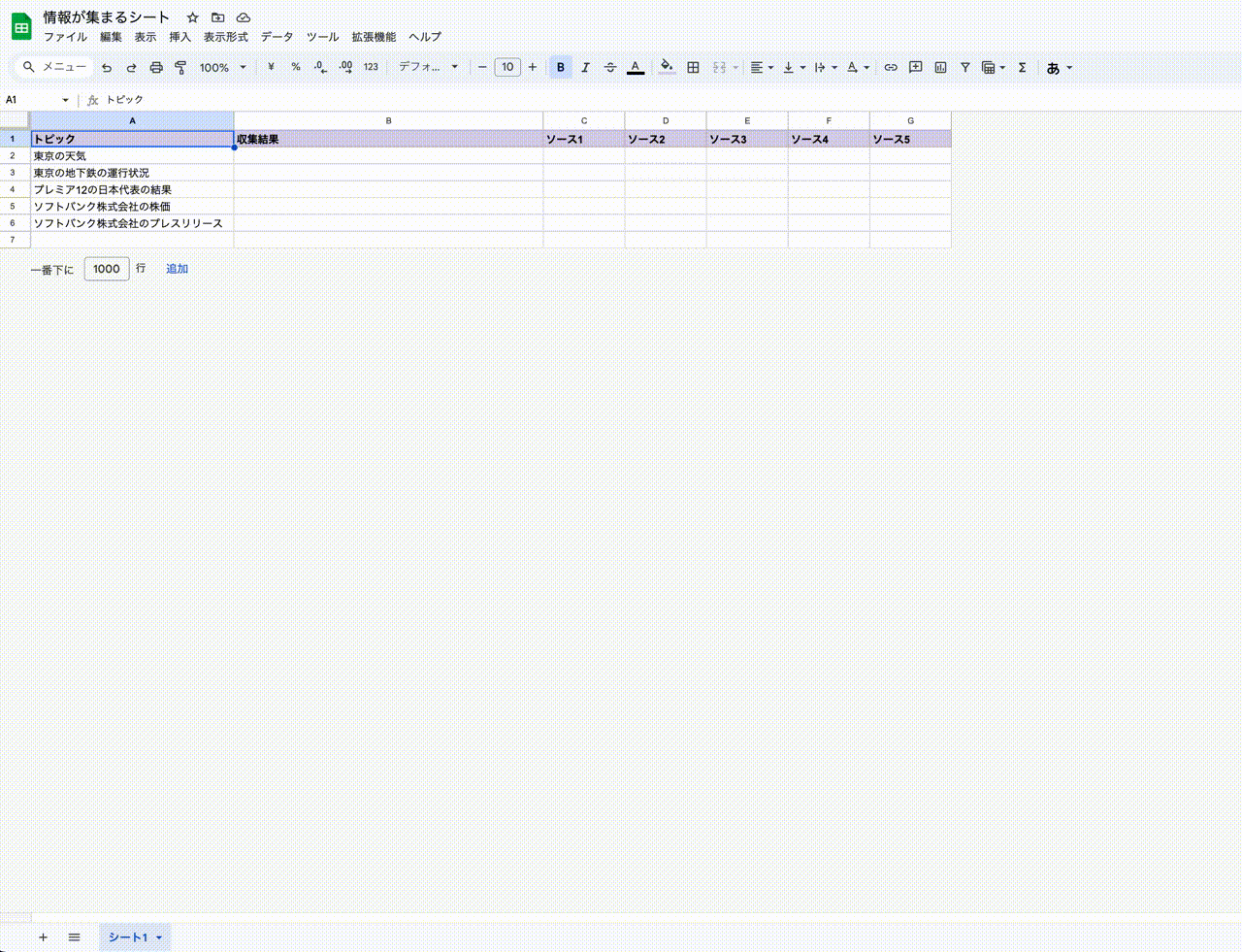Add a new sheet with plus button

pos(43,937)
